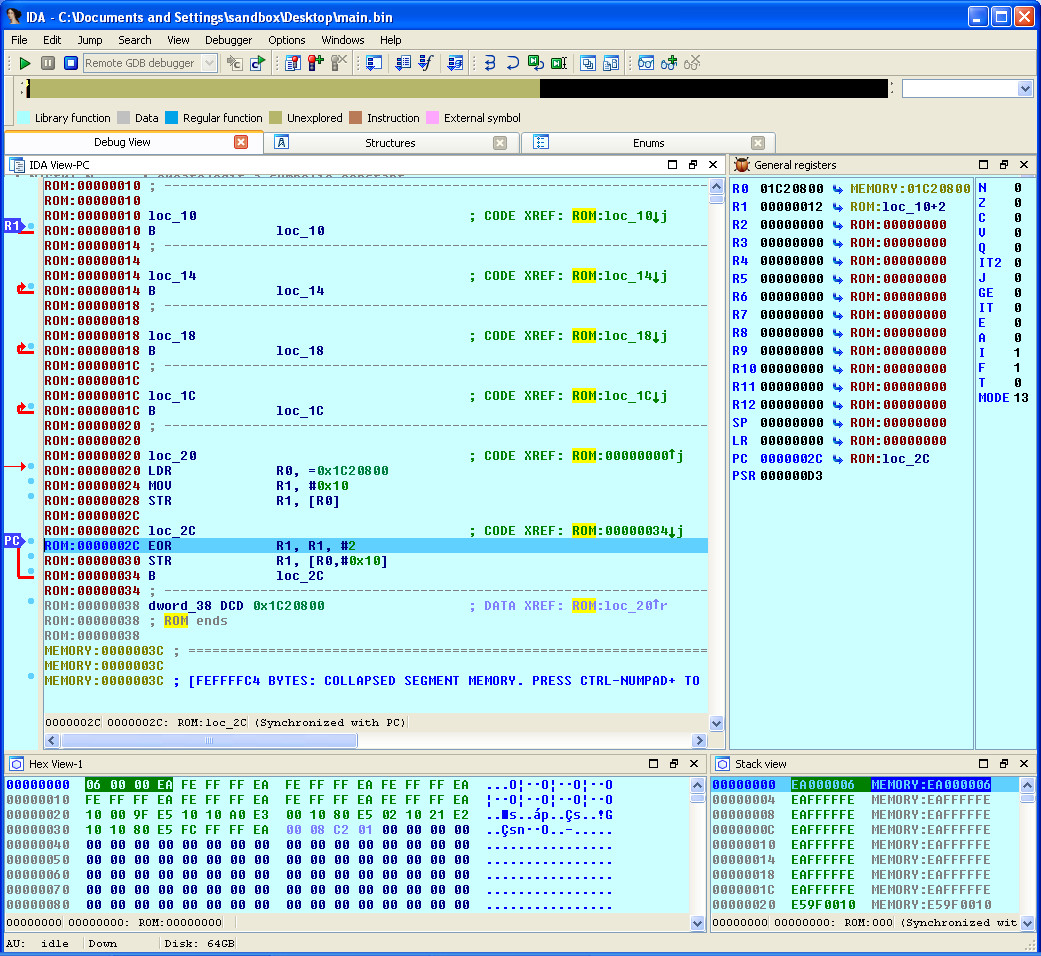
Task: Switch to the Structures tab
Action: click(390, 143)
